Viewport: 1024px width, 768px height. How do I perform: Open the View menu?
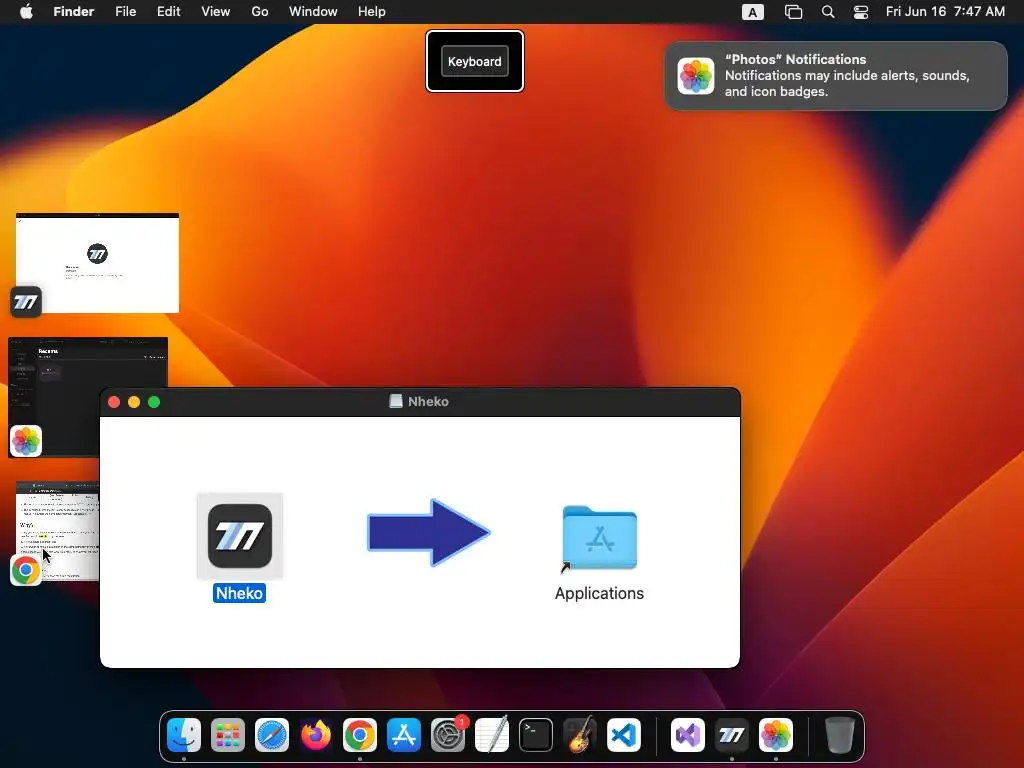(216, 12)
